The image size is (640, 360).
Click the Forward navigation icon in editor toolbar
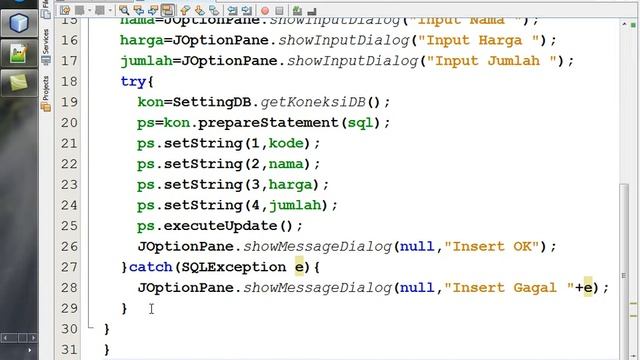click(x=100, y=10)
